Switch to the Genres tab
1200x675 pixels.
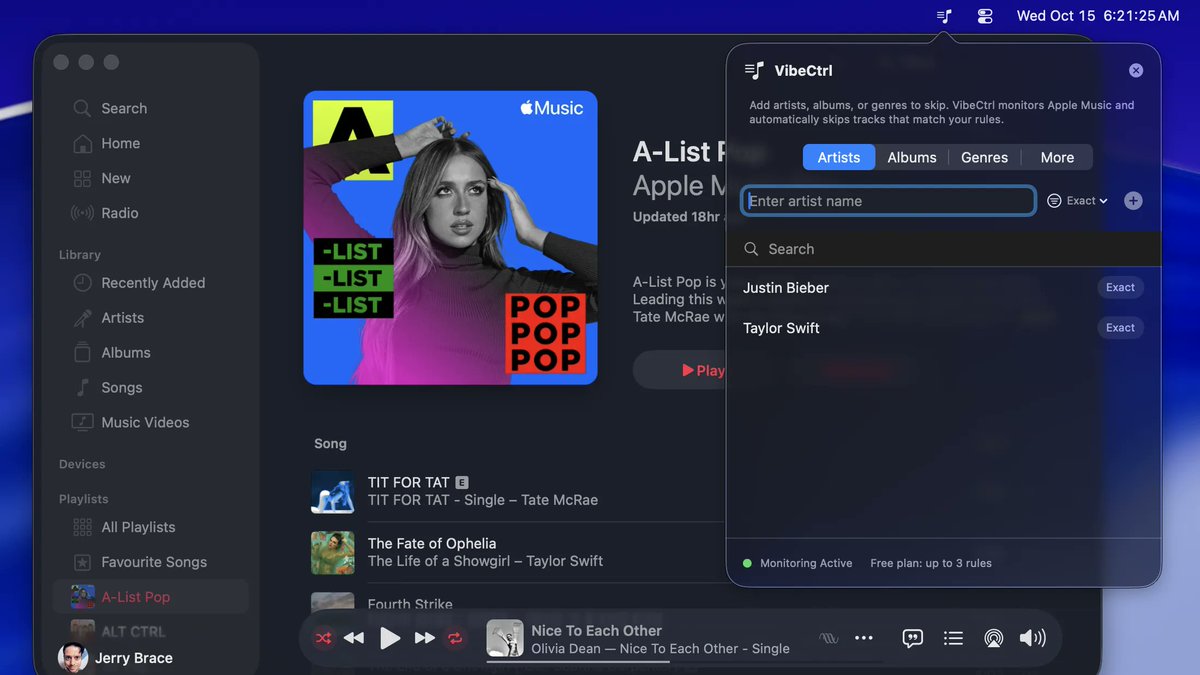[985, 157]
